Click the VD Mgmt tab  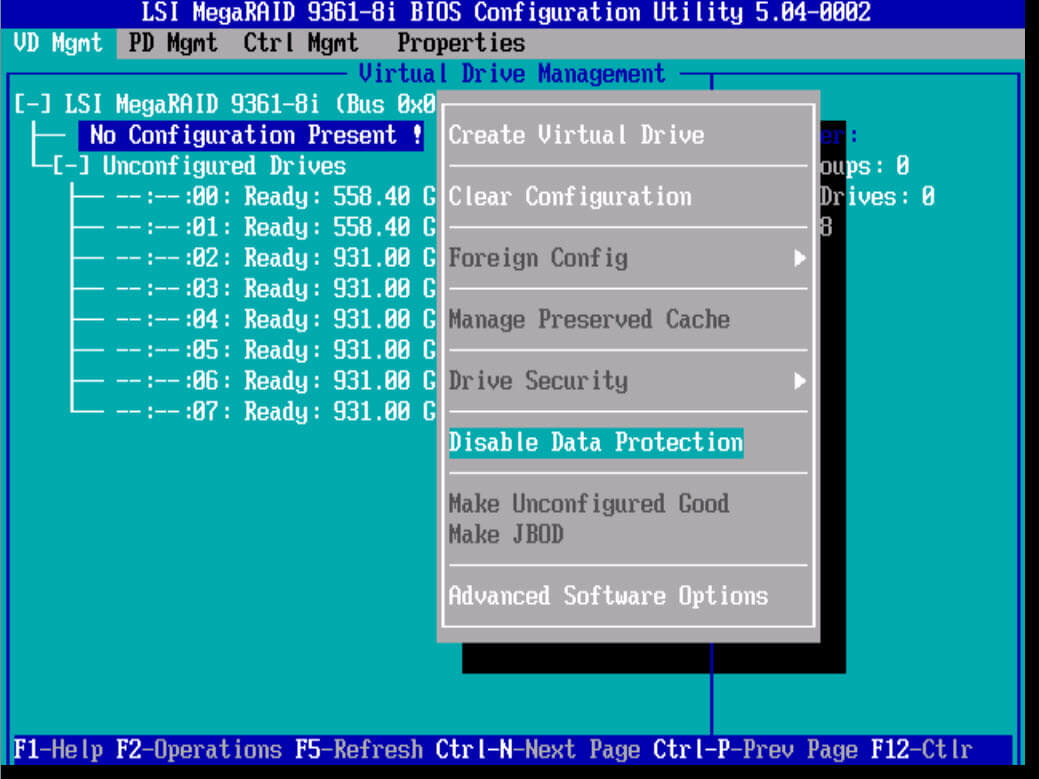(59, 44)
